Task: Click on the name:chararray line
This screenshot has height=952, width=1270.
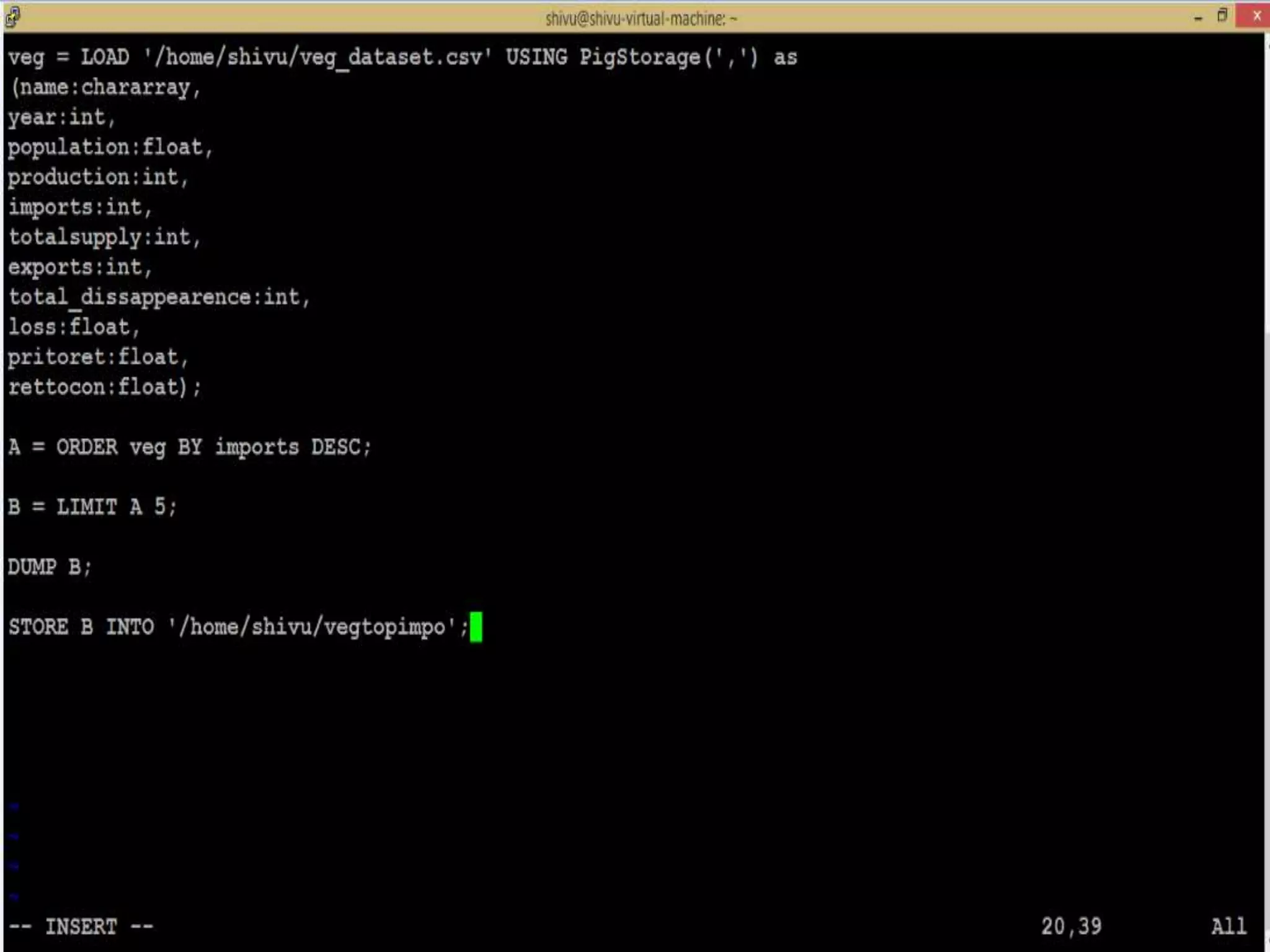Action: point(105,87)
